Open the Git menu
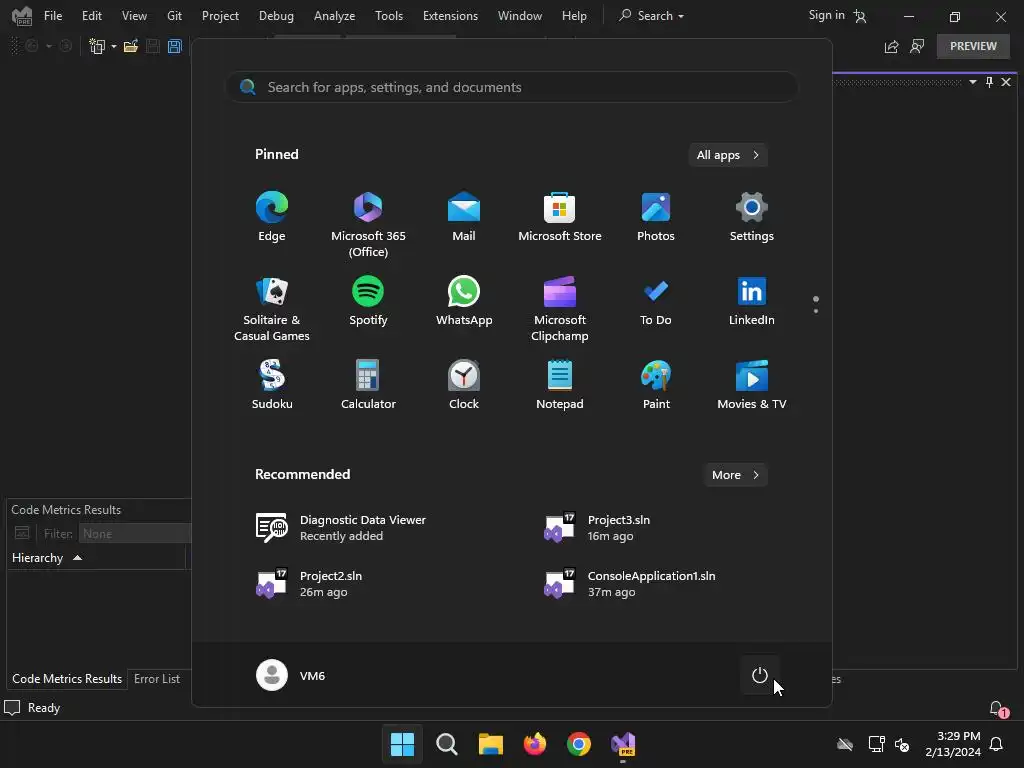 pos(174,16)
